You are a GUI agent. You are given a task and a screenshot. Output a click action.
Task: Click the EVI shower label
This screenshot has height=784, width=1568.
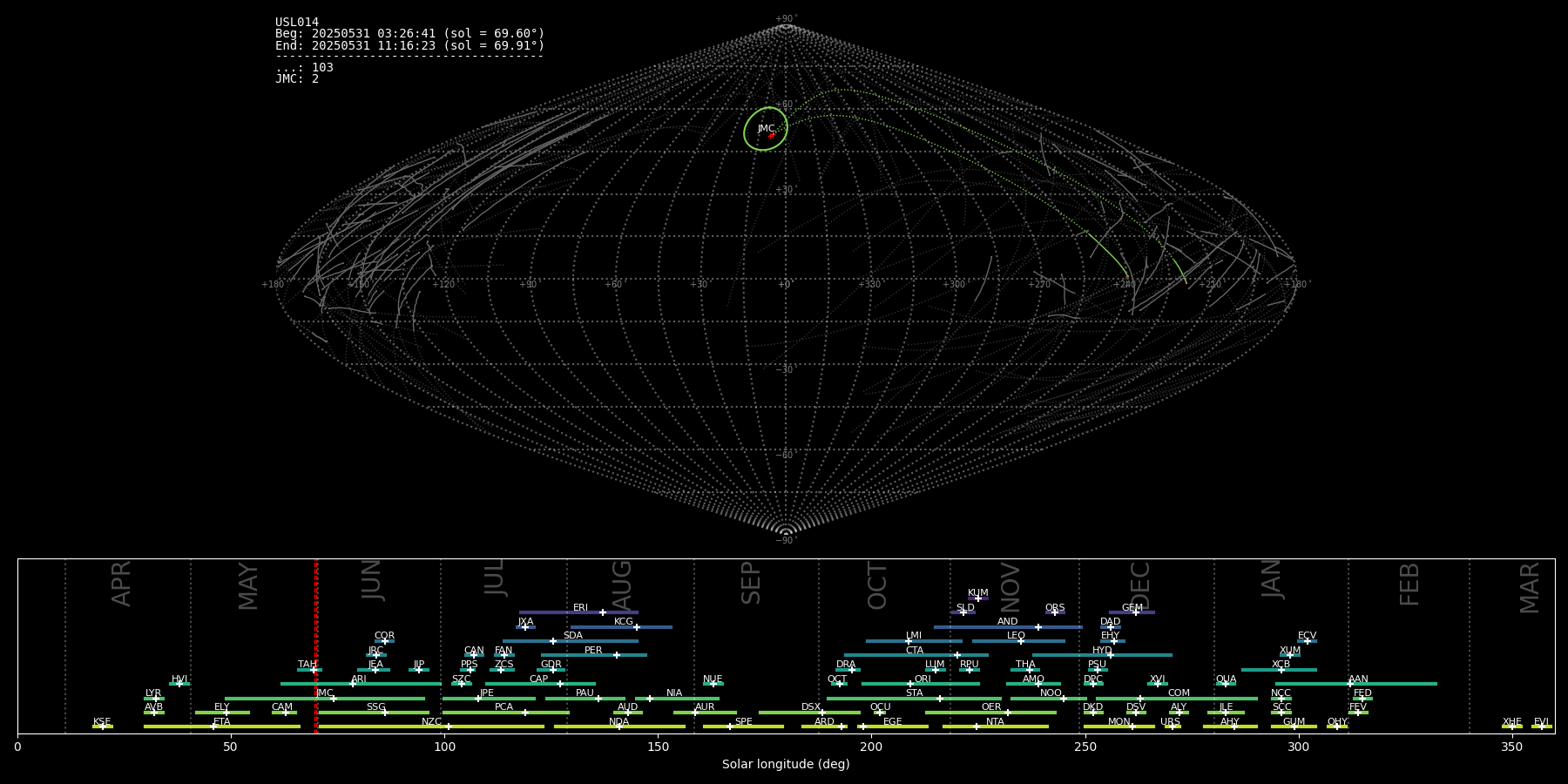tap(1541, 722)
